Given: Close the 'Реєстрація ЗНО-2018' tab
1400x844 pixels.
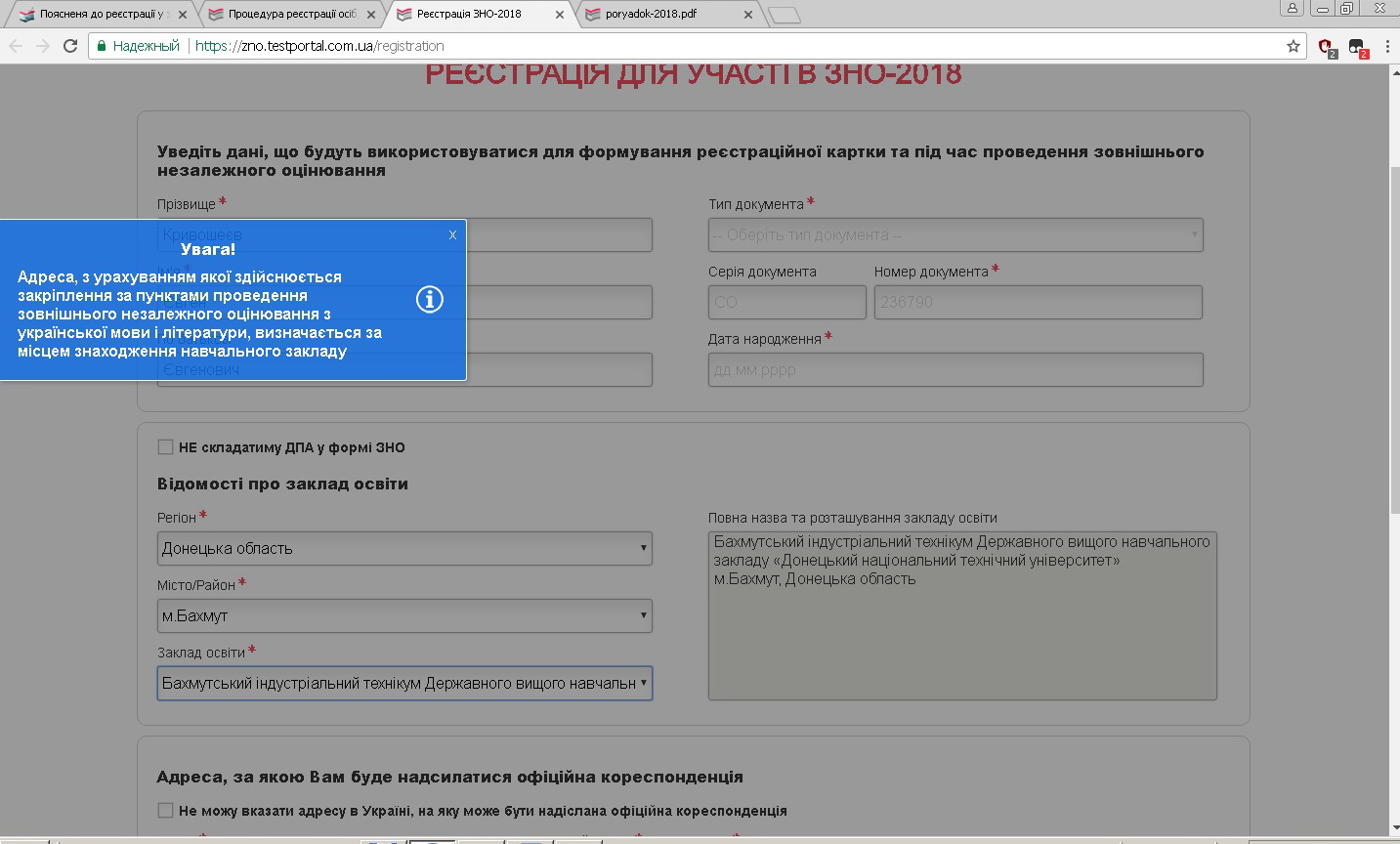Looking at the screenshot, I should 560,15.
